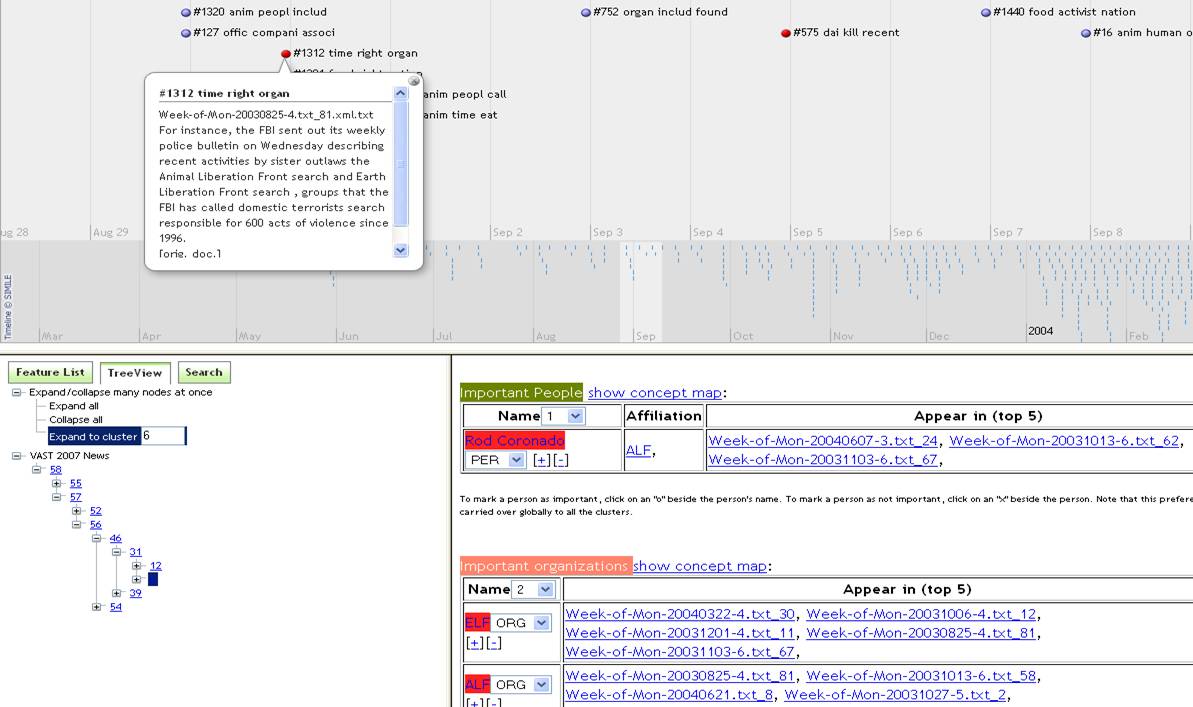Collapse tree node 57

pos(57,497)
